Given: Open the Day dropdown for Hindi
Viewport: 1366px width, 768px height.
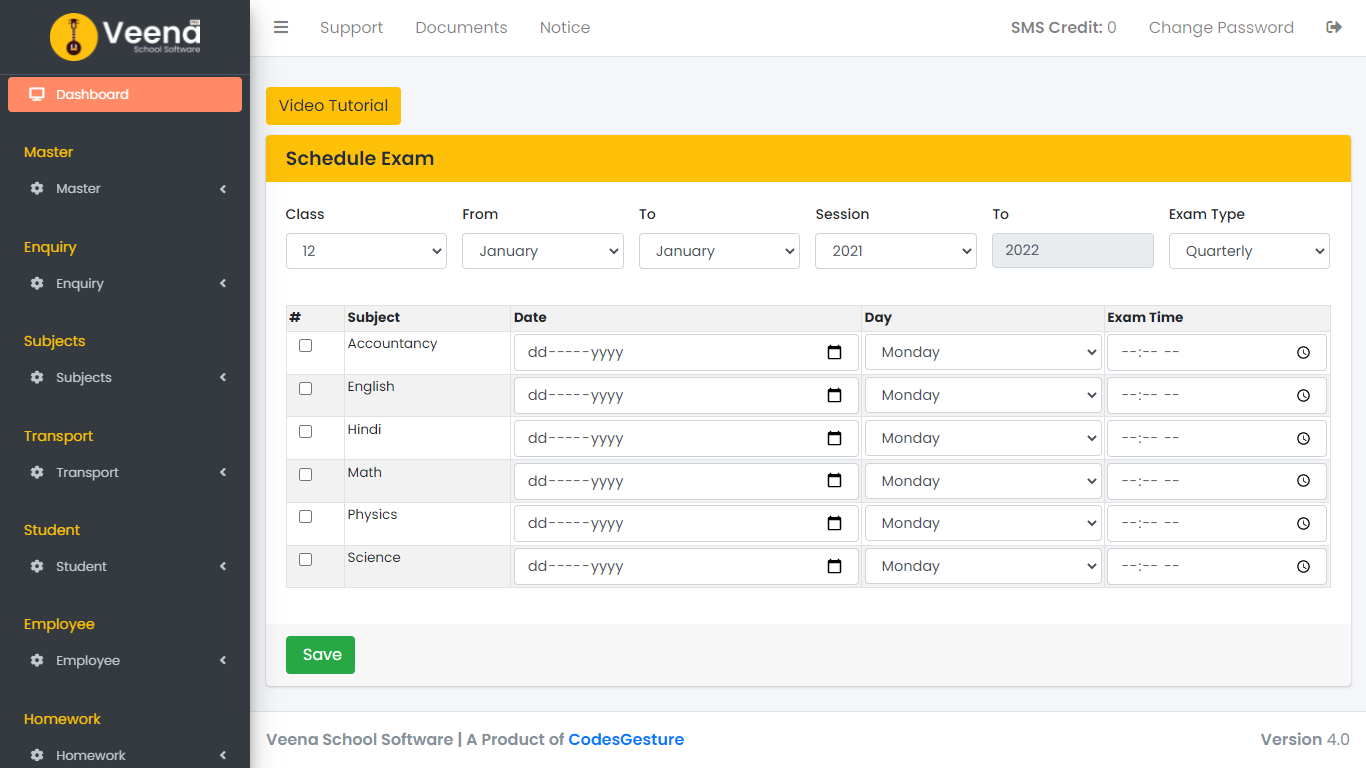Looking at the screenshot, I should (983, 438).
